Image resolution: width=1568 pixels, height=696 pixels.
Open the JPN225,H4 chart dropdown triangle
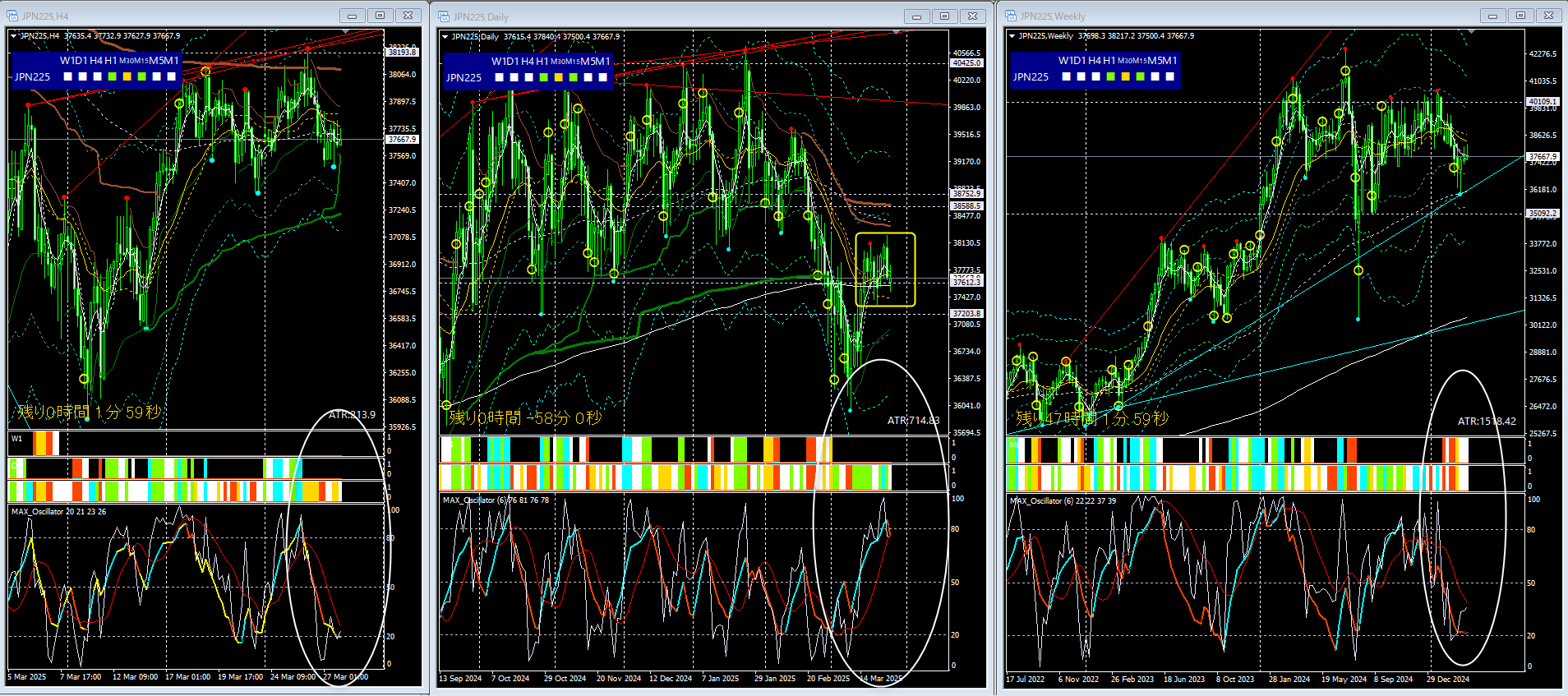tap(13, 36)
